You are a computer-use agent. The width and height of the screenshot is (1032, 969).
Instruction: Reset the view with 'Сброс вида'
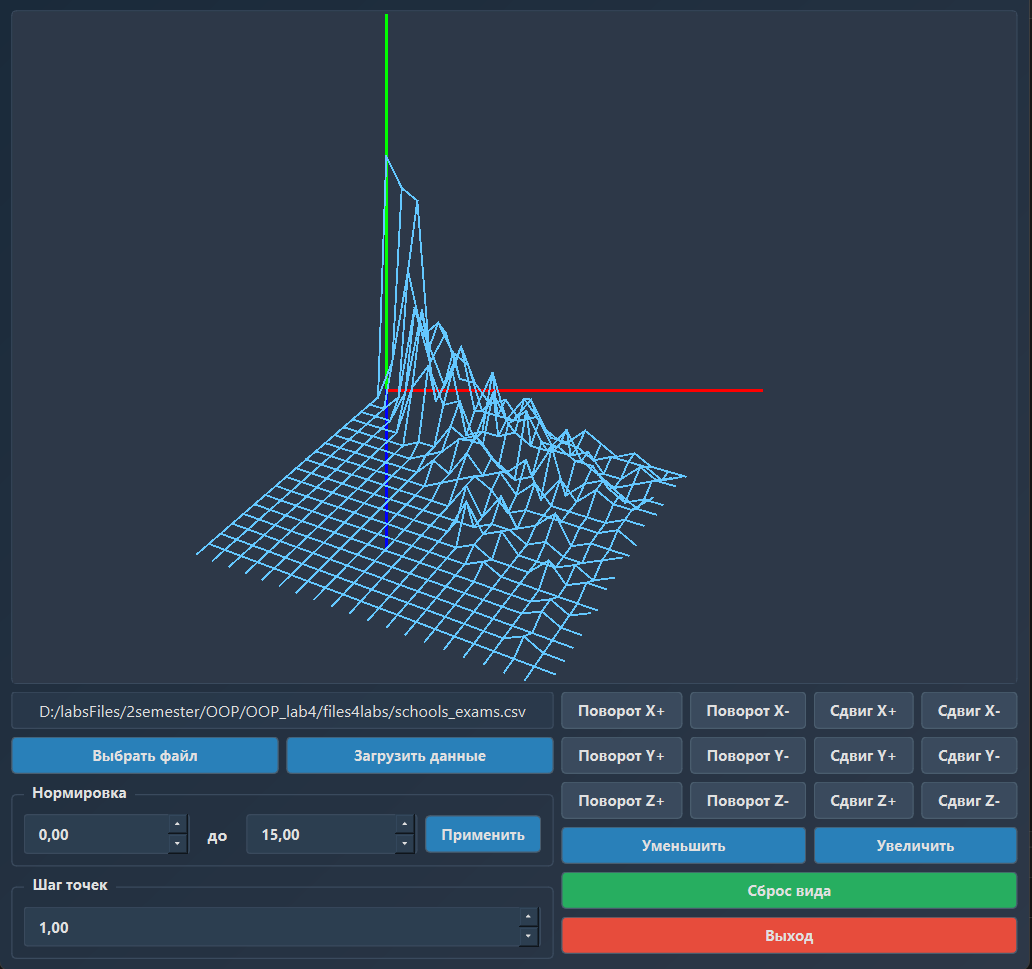(789, 891)
